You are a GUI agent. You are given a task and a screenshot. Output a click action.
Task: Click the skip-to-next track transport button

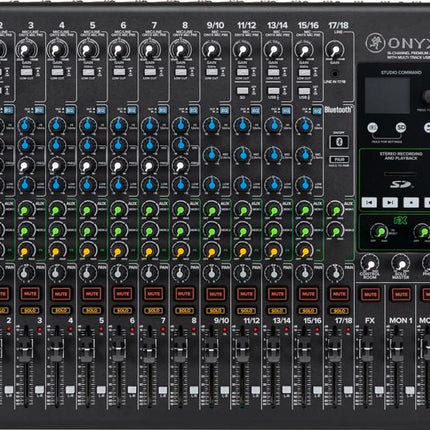click(x=390, y=202)
